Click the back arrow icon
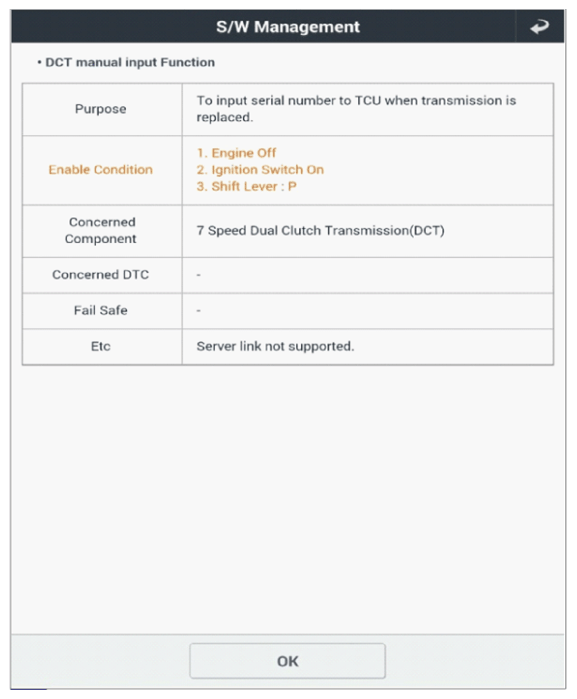 [540, 27]
